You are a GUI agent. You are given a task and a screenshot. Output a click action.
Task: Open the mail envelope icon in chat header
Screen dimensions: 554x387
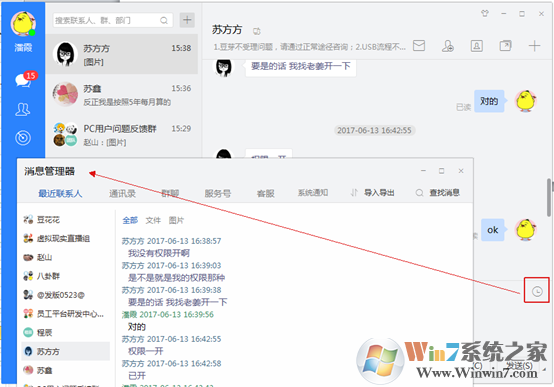(419, 46)
